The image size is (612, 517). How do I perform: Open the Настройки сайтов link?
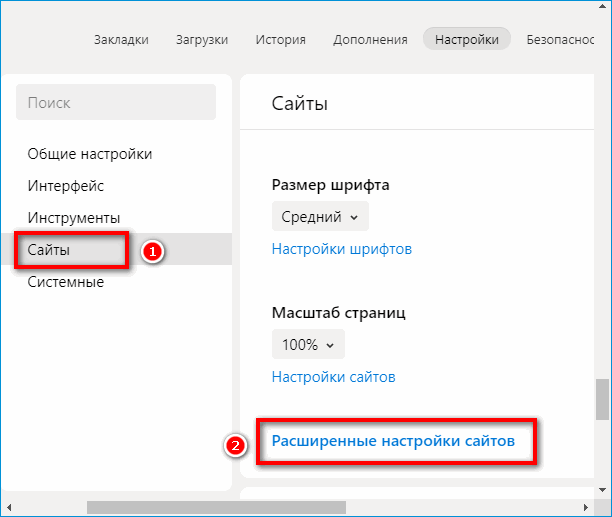[x=334, y=377]
